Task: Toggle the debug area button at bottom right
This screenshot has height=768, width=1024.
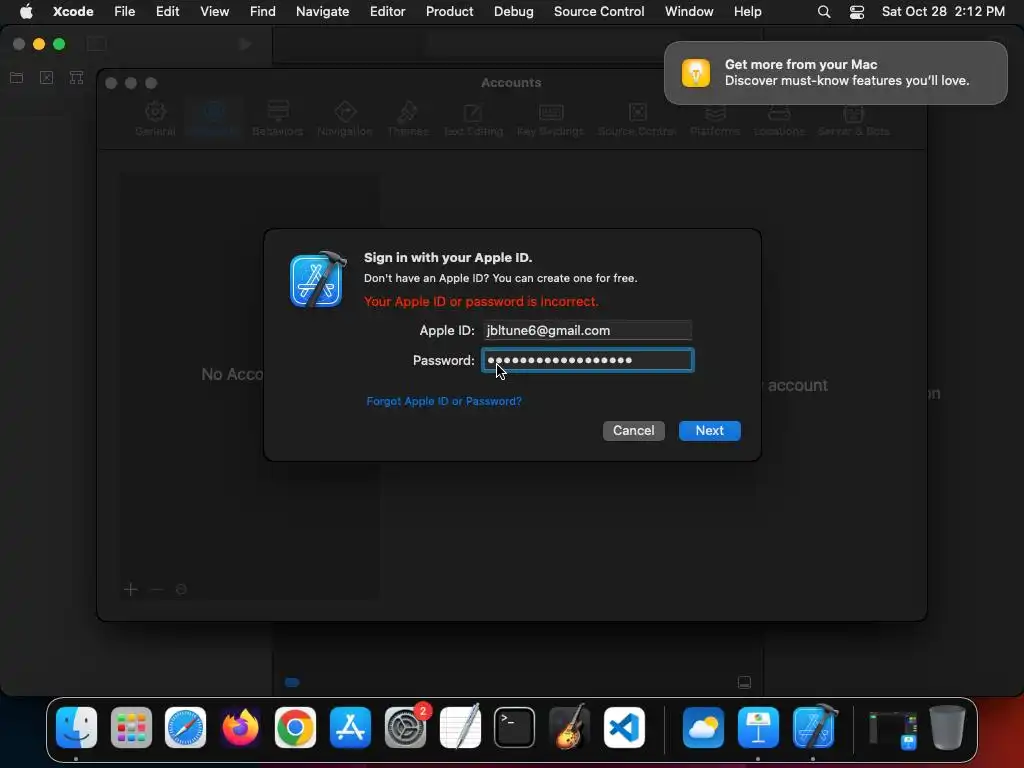Action: pyautogui.click(x=744, y=682)
